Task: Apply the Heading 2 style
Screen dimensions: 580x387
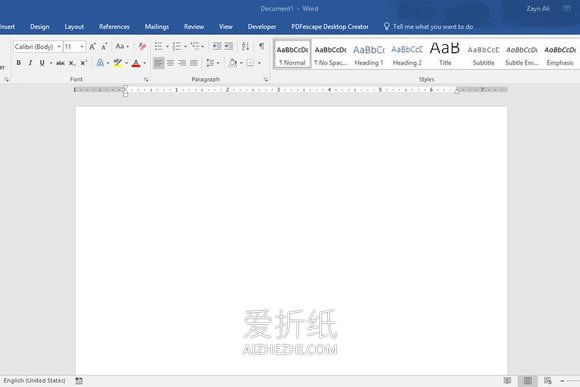Action: (x=407, y=54)
